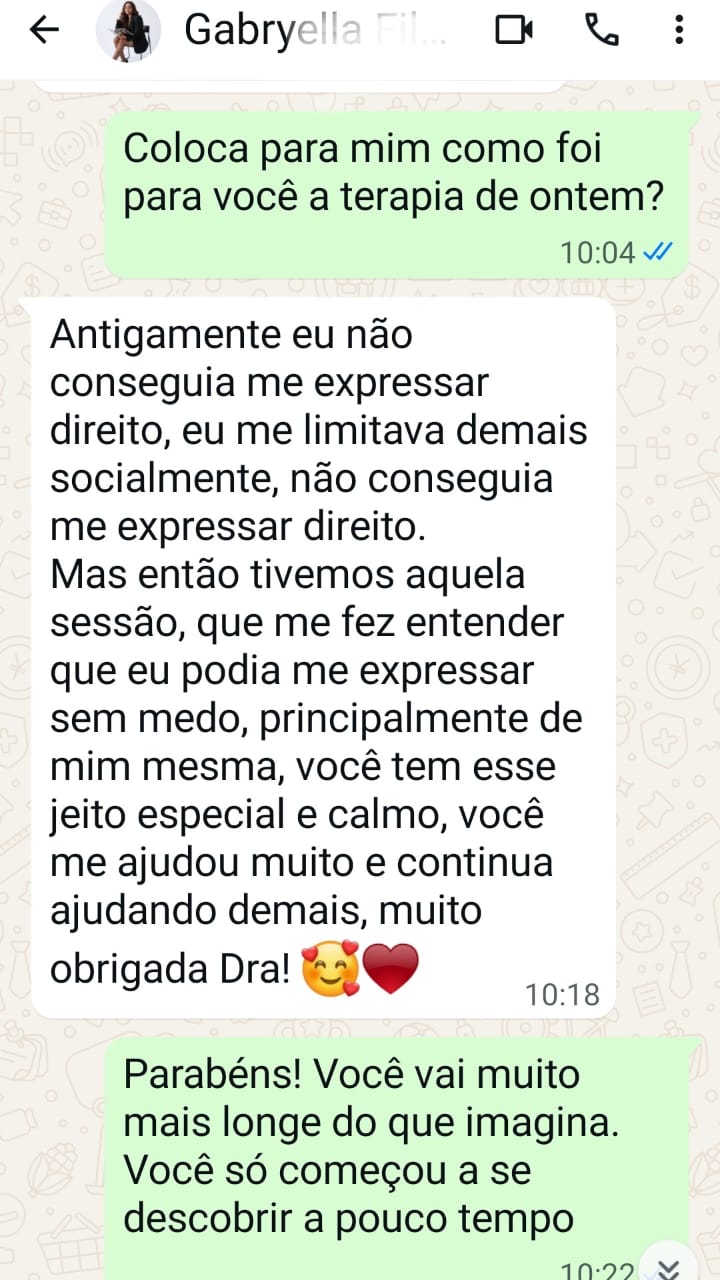The image size is (720, 1280).
Task: Open Gabryella's profile picture
Action: coord(128,31)
